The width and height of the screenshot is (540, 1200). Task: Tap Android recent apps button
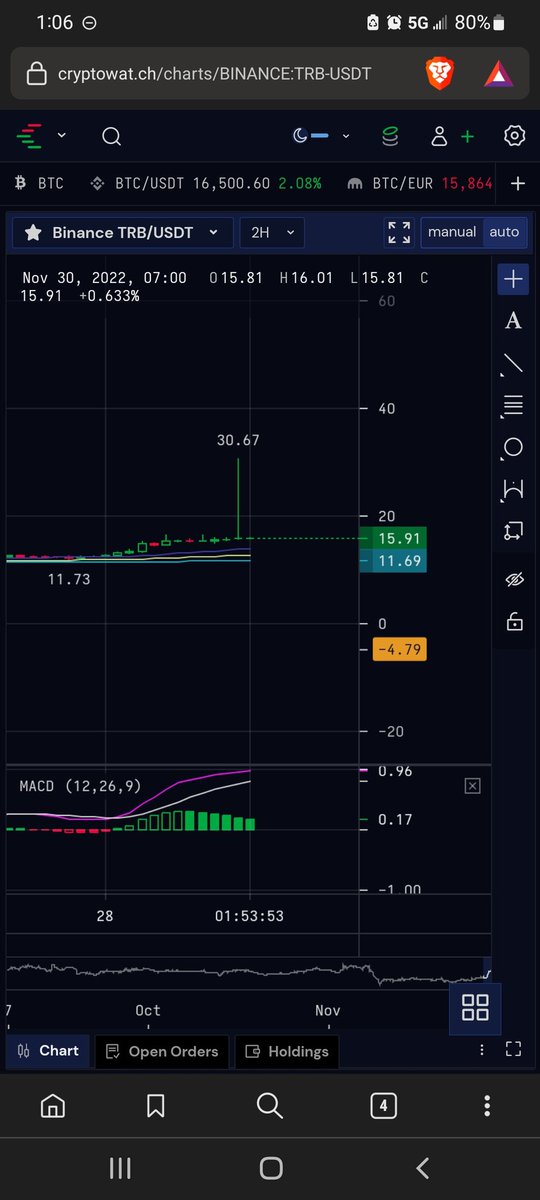[120, 1168]
